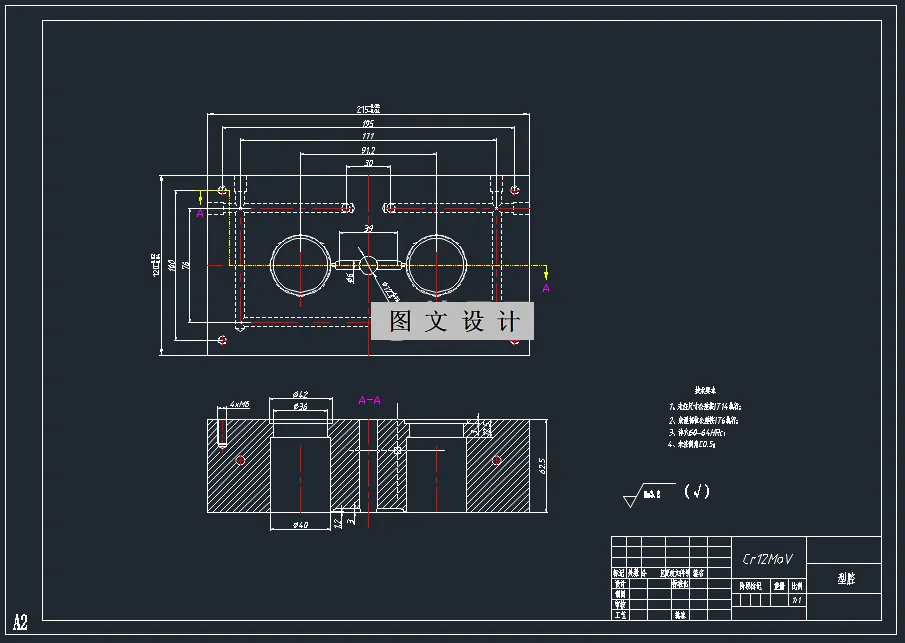Click the surface roughness symbol

649,495
